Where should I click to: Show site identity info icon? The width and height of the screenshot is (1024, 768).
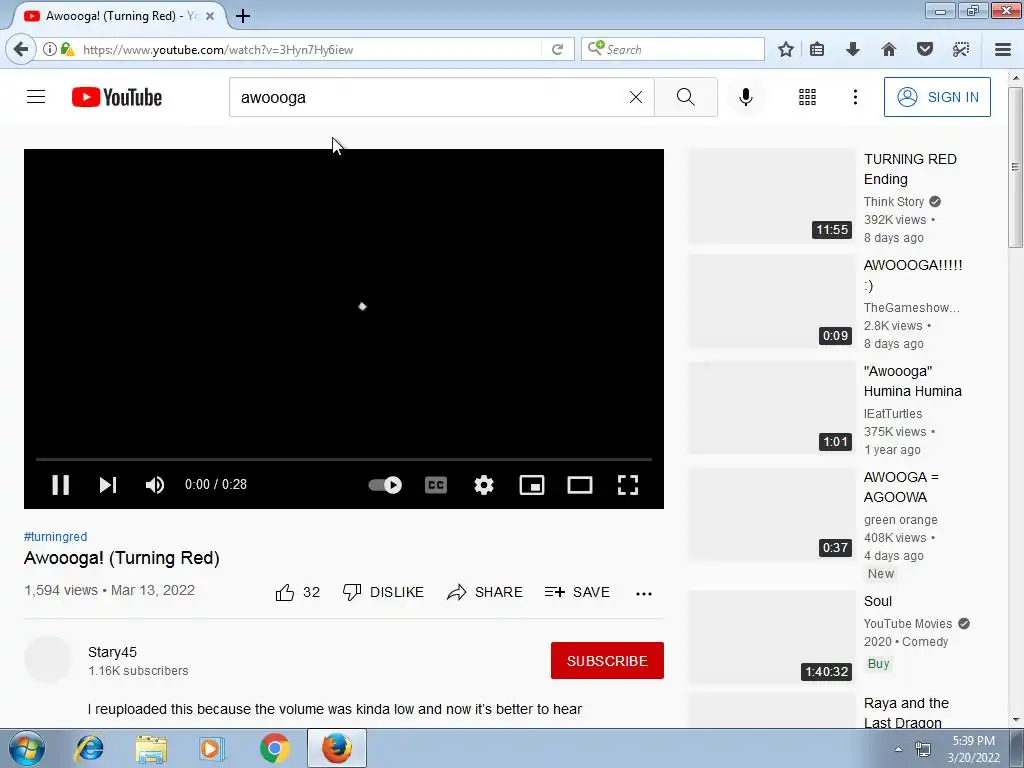pyautogui.click(x=49, y=49)
